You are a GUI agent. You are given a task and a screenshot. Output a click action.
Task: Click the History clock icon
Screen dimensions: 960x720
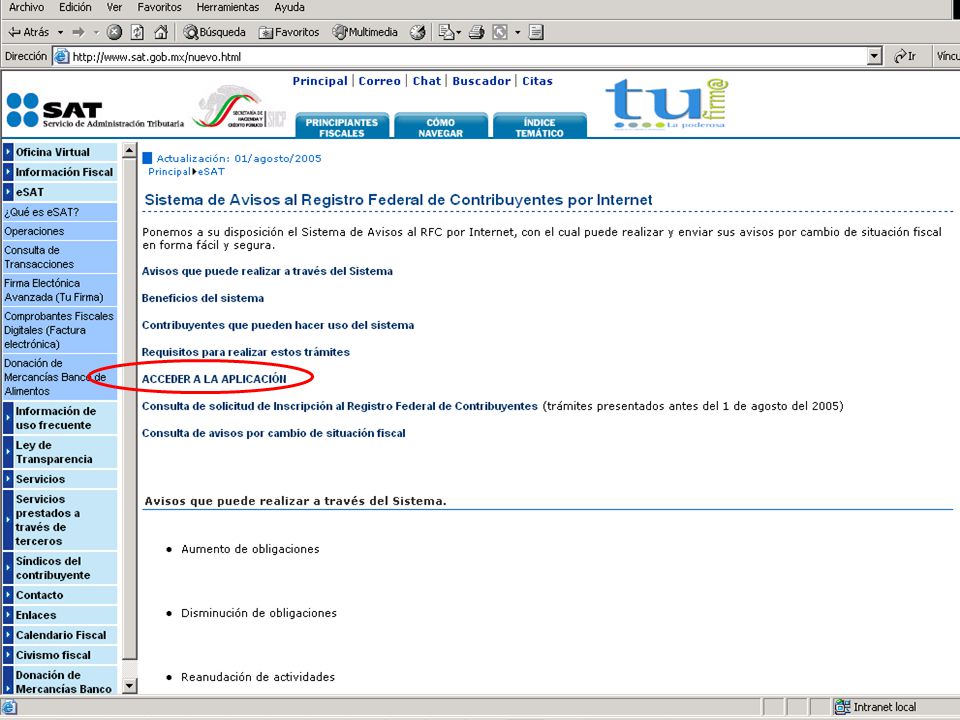click(418, 32)
